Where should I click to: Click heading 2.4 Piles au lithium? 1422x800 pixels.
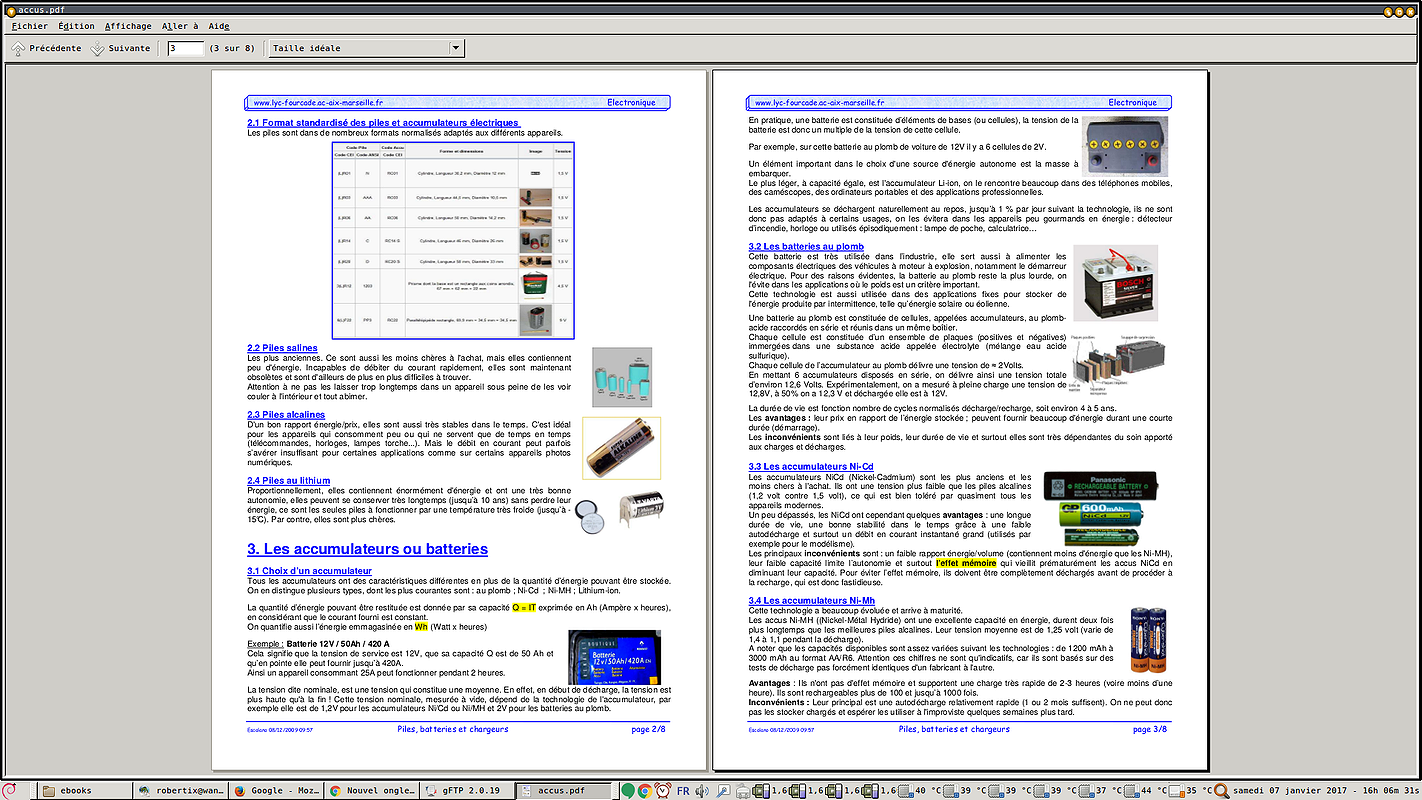point(288,480)
